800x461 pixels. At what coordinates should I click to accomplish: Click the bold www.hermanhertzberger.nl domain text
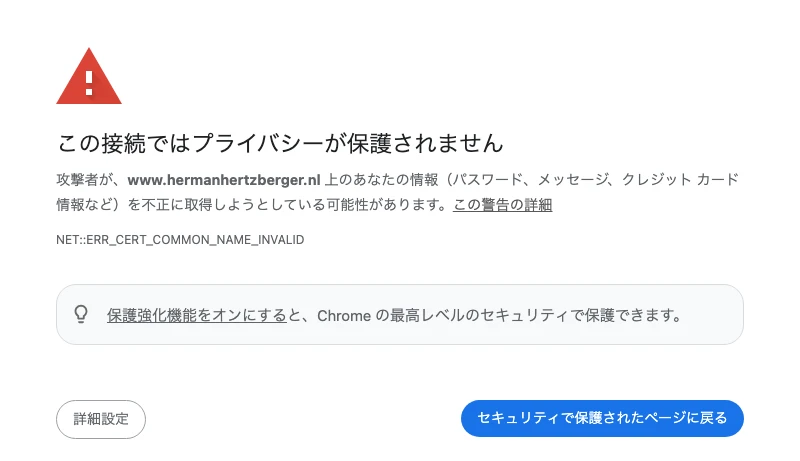(x=225, y=180)
